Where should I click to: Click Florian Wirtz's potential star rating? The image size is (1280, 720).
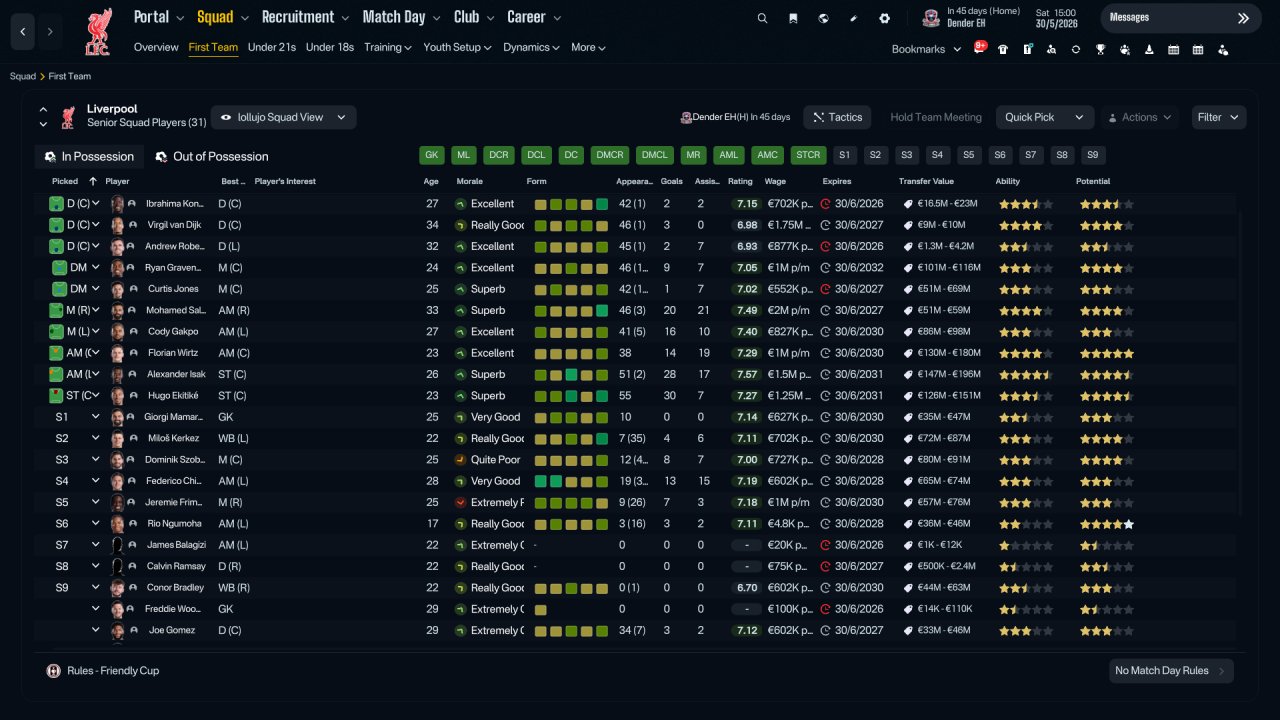click(1106, 353)
